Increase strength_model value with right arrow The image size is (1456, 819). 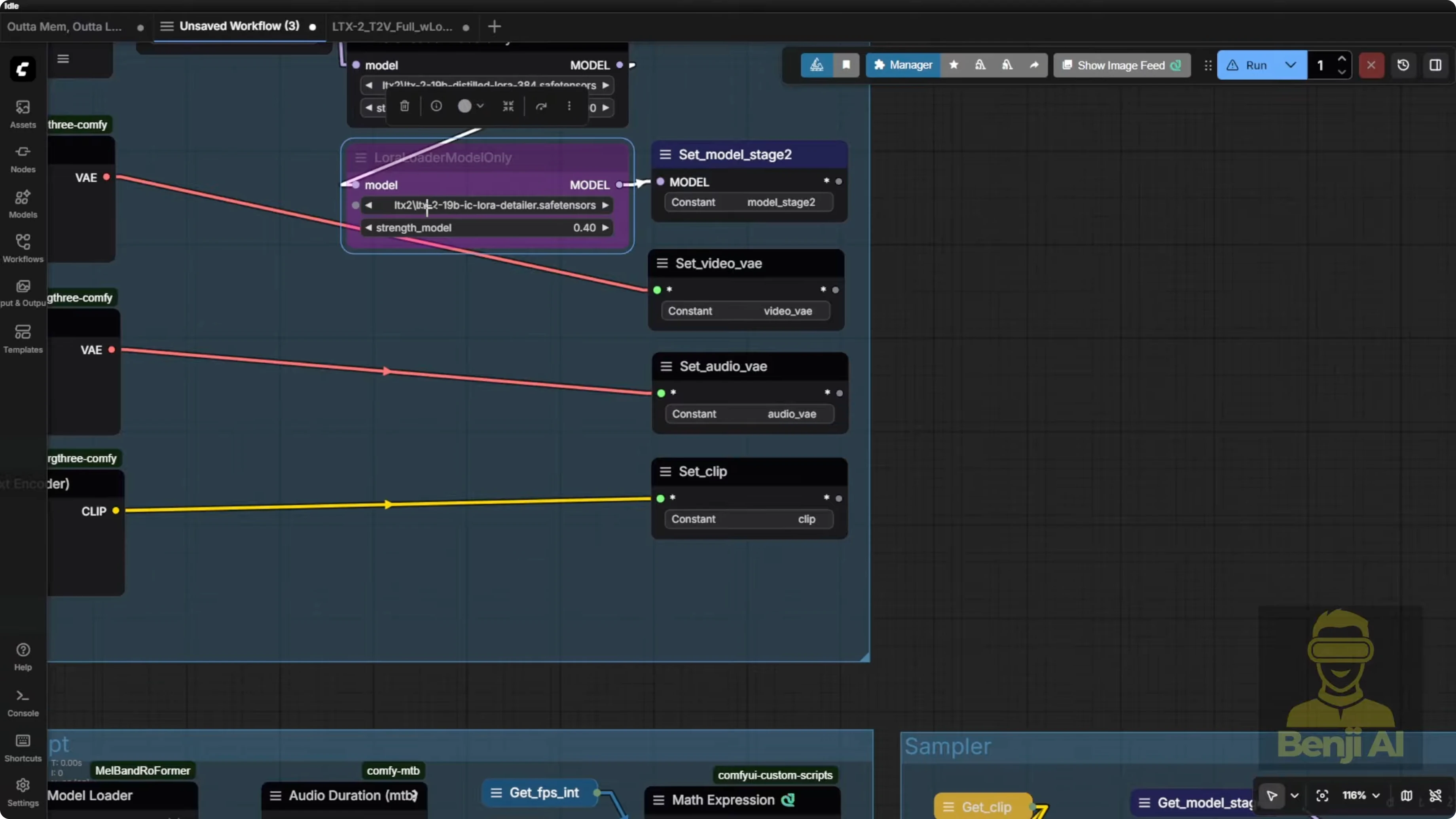605,227
